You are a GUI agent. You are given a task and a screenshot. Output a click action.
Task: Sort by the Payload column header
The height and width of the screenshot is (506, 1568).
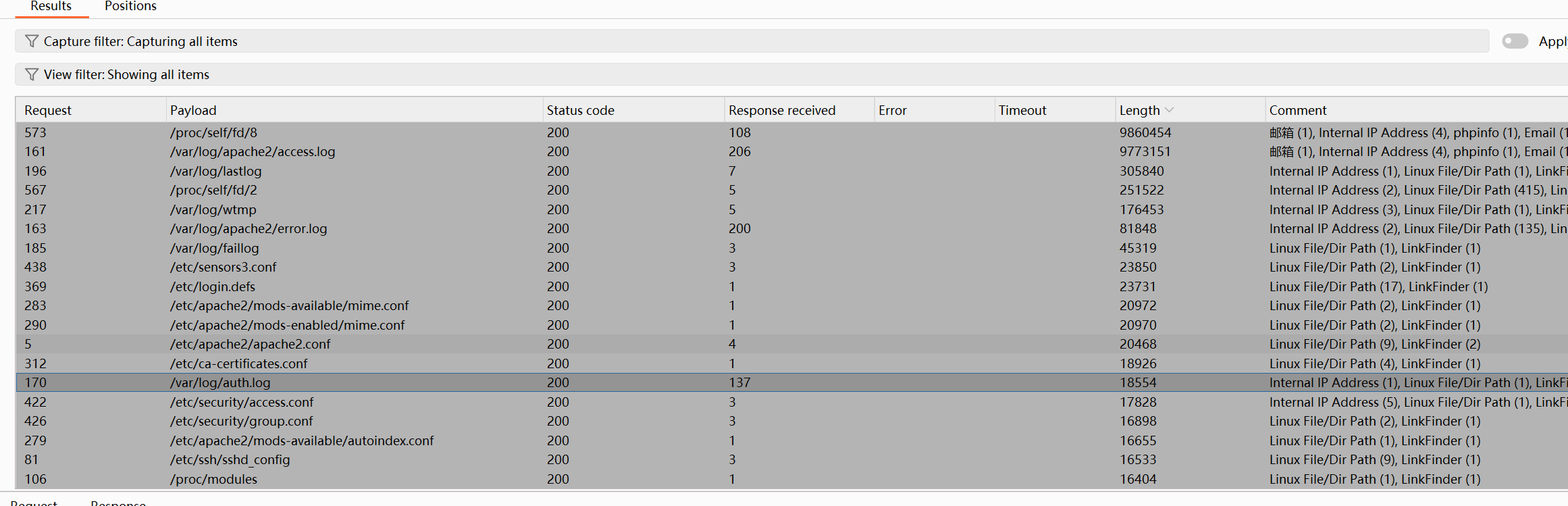193,110
